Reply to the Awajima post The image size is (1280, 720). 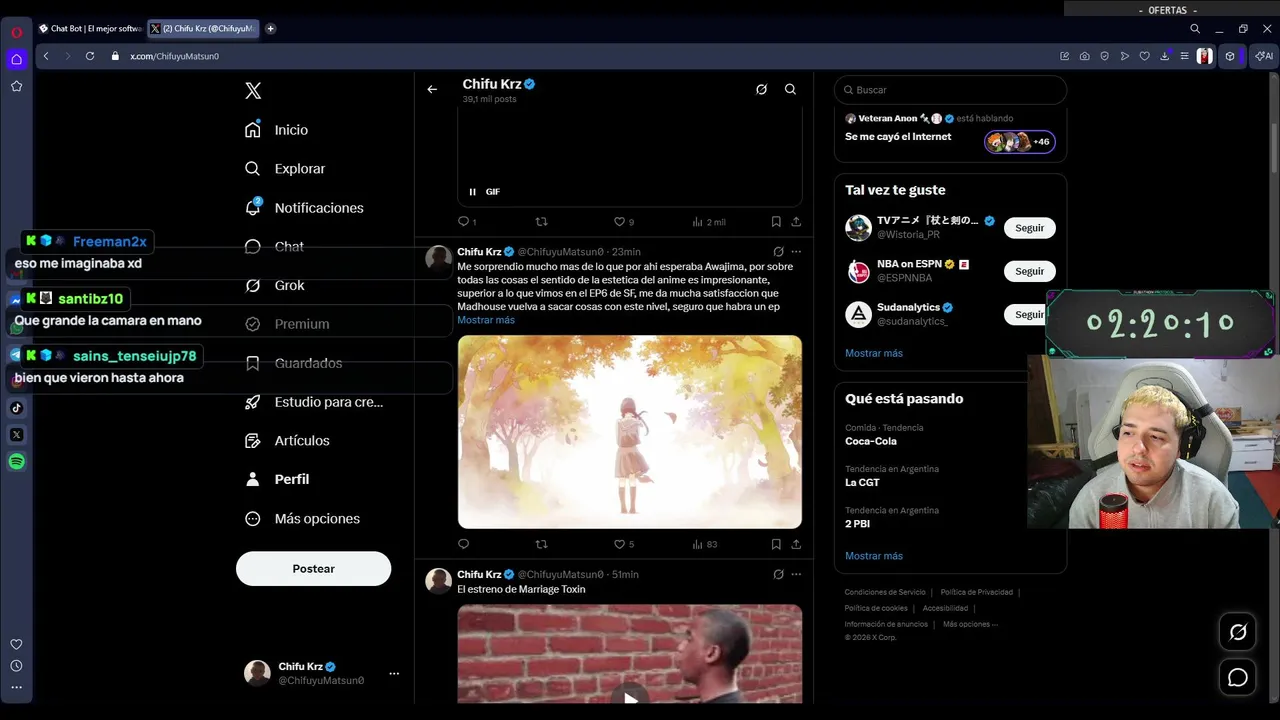[x=463, y=544]
